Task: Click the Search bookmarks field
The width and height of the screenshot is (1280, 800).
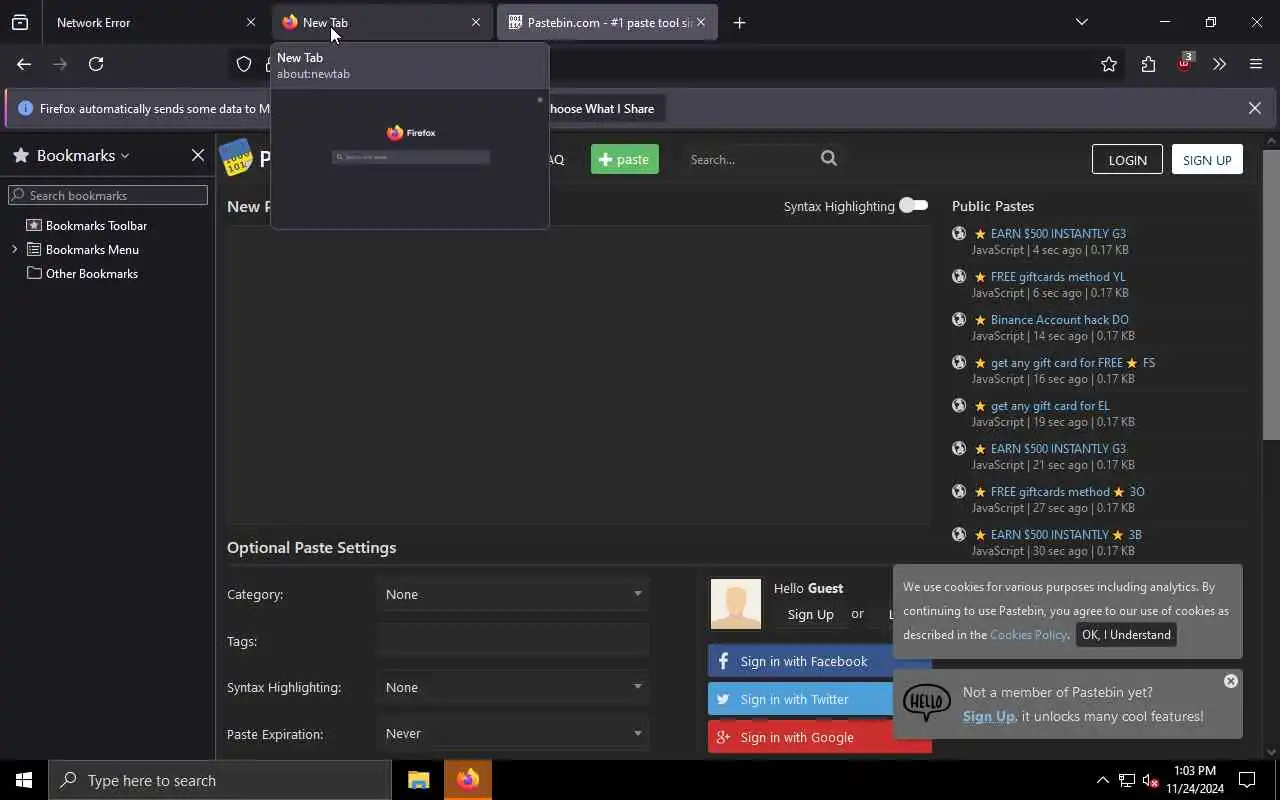Action: [108, 195]
